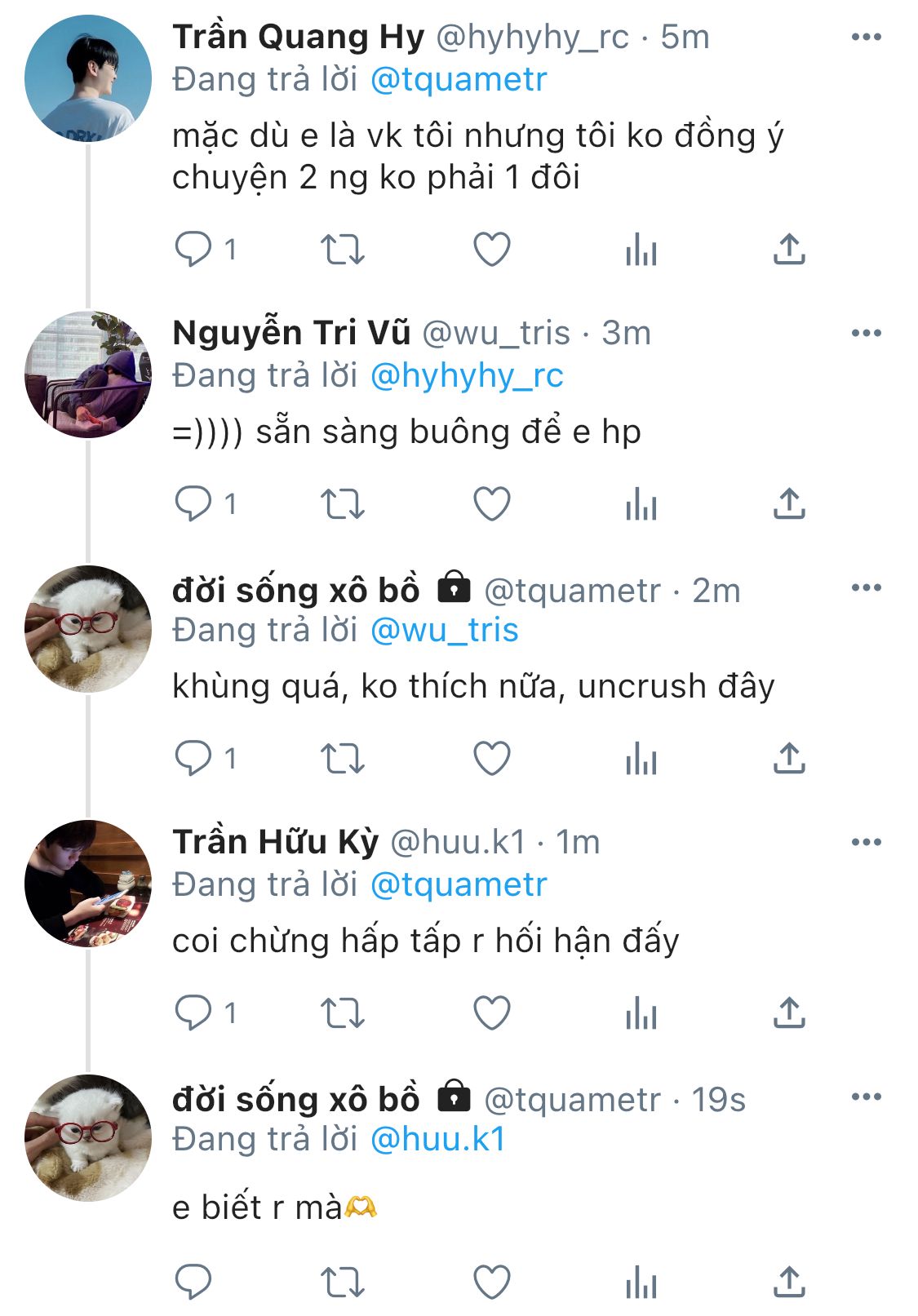Open the @huu.k1 mention link

438,1140
